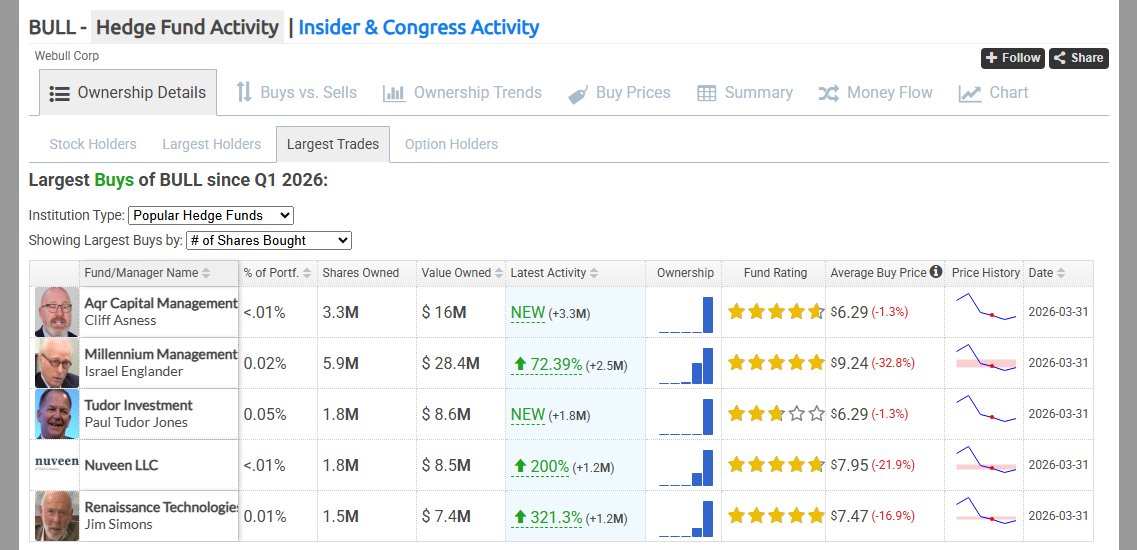Click Tudor Investment three-star fund rating
This screenshot has width=1137, height=550.
click(776, 414)
